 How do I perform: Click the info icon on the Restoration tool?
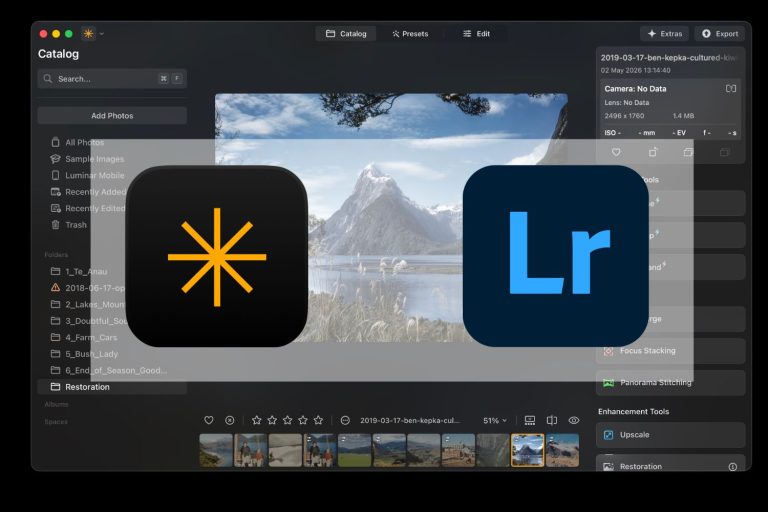coord(733,466)
